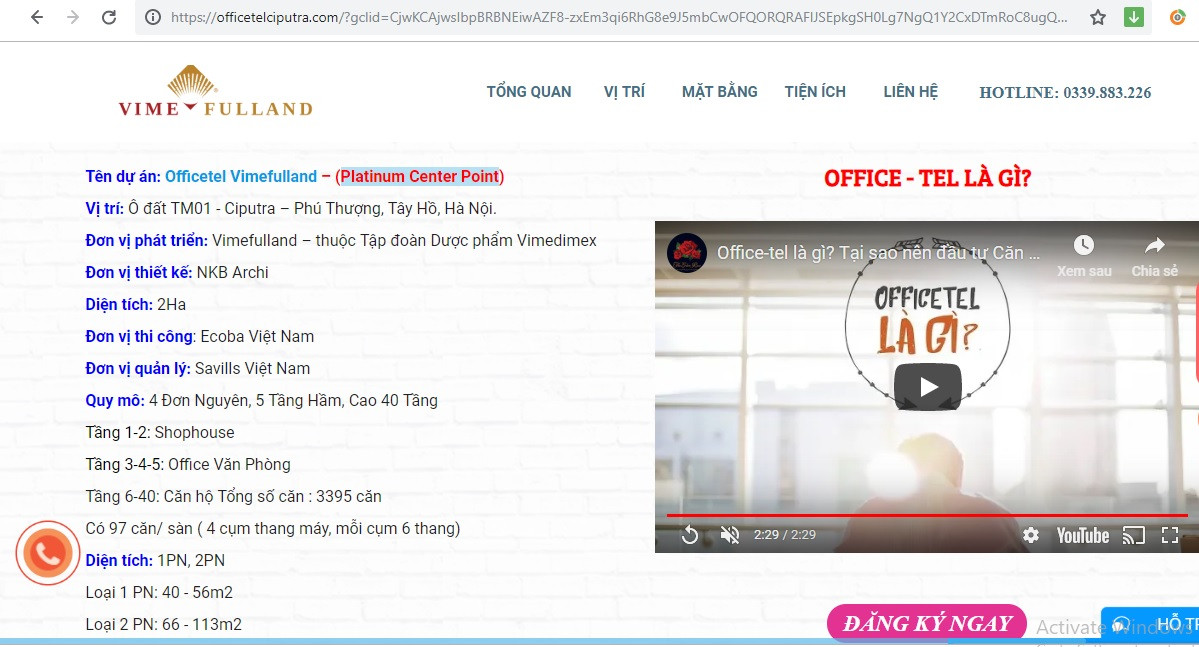The image size is (1199, 647).
Task: Open the YouTube player settings gear
Action: (1030, 535)
